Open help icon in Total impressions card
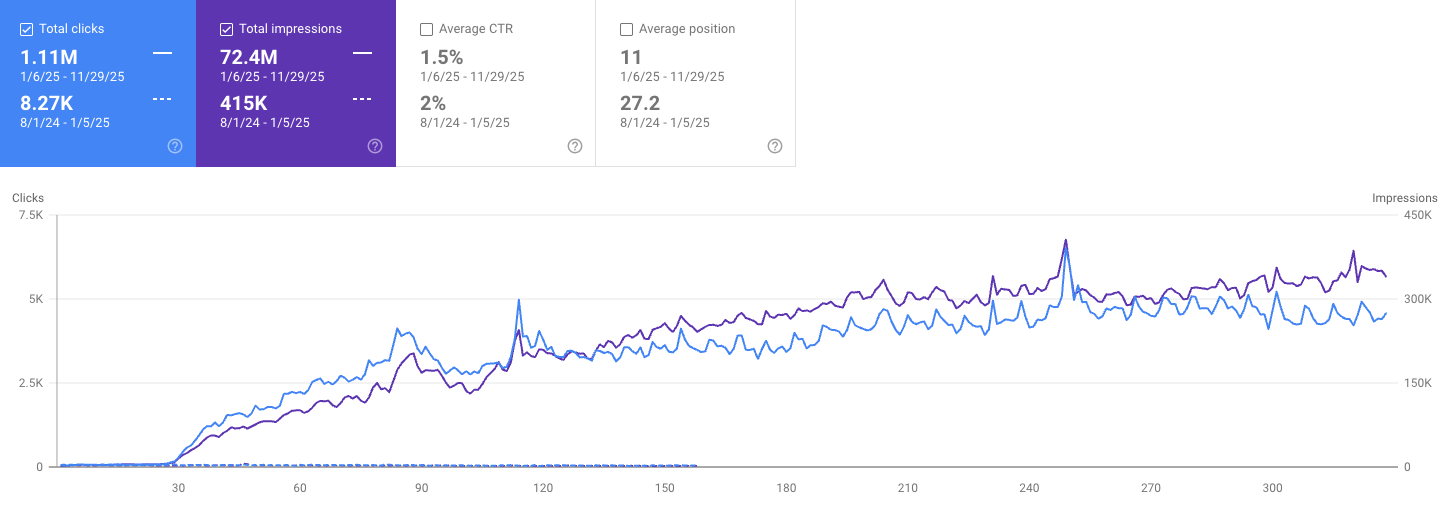 pos(375,146)
